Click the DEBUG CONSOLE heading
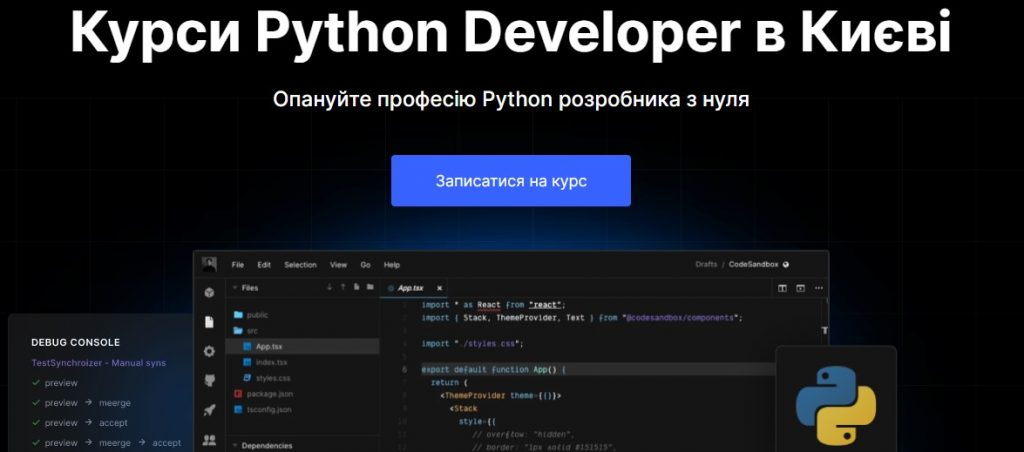Viewport: 1024px width, 452px height. tap(76, 342)
